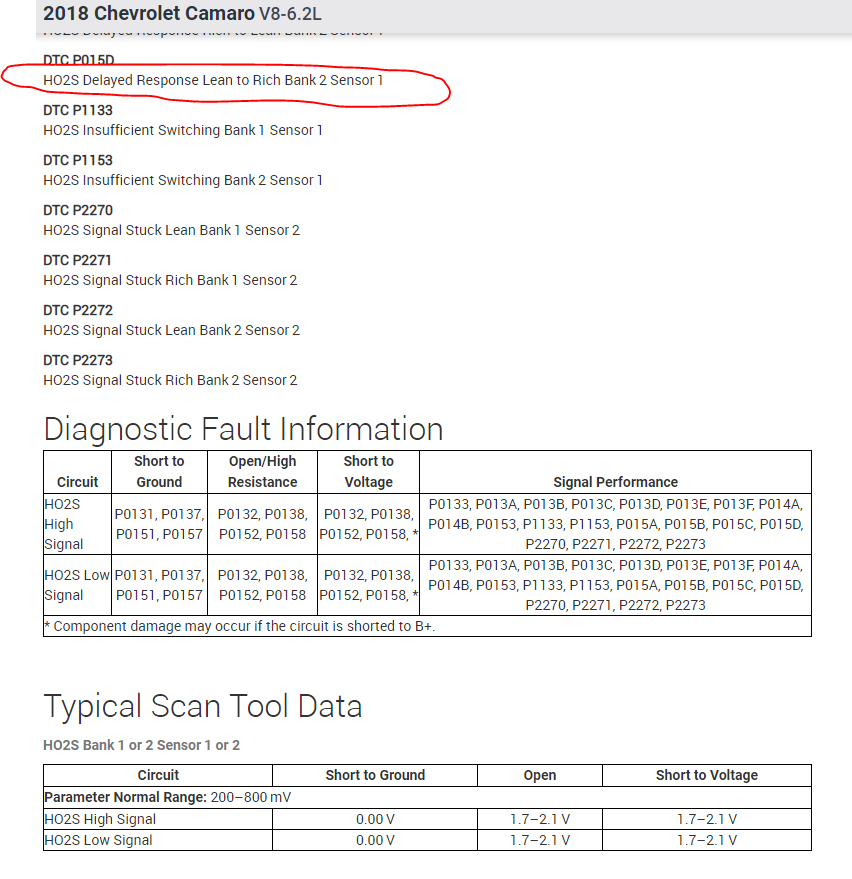852x879 pixels.
Task: Click the scan tool table 'Short to Ground' header
Action: click(x=375, y=775)
